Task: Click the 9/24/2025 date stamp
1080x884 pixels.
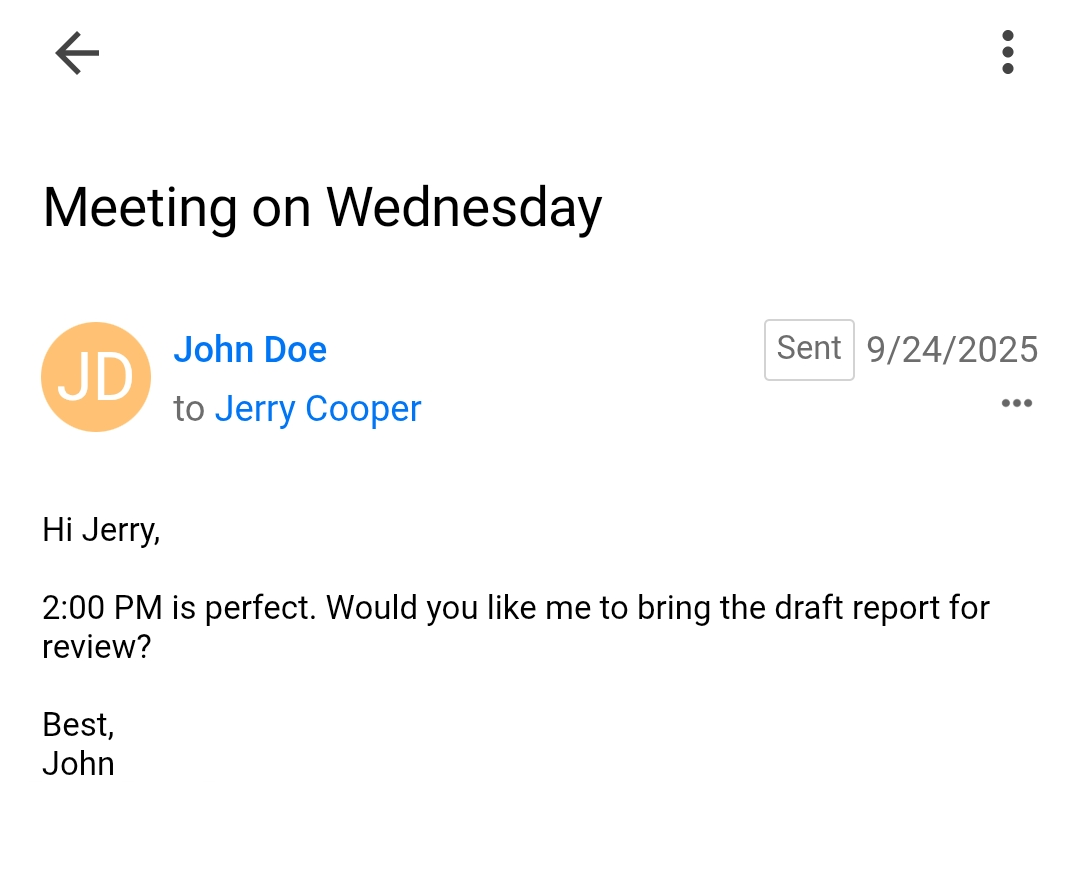Action: point(952,349)
